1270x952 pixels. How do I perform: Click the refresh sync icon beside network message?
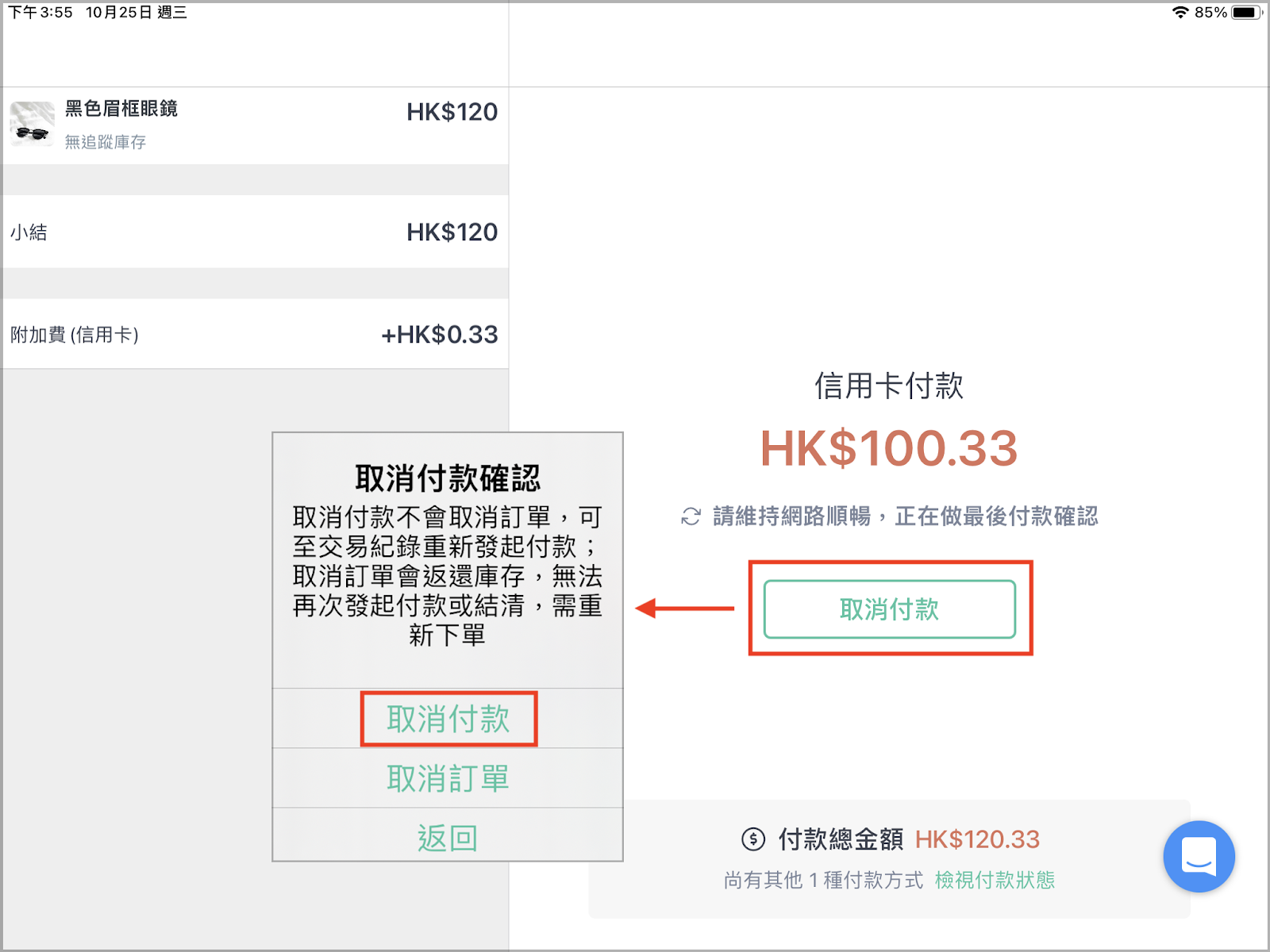click(691, 516)
